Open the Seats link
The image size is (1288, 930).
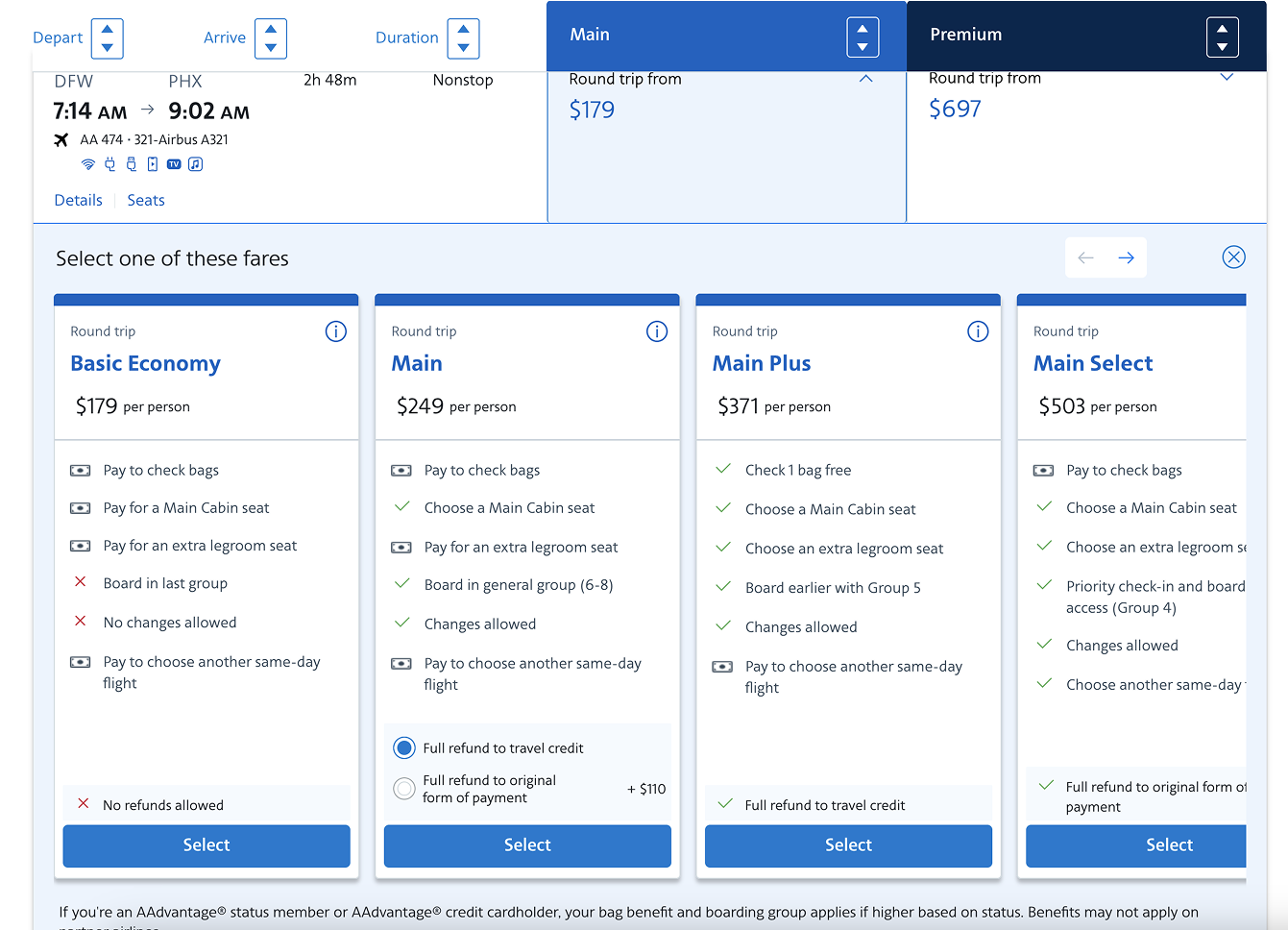point(146,200)
